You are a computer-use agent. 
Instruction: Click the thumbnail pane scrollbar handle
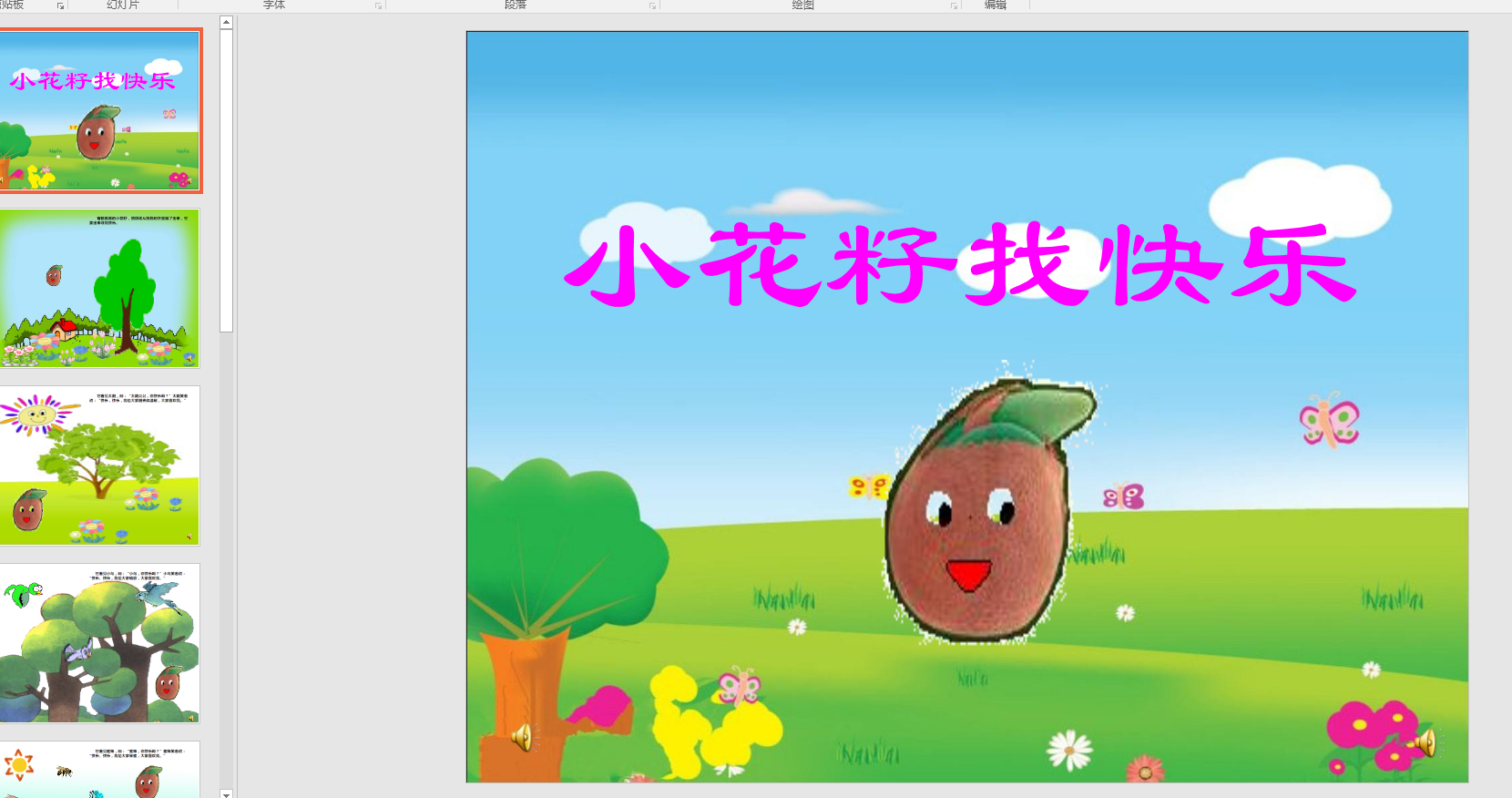tap(227, 180)
